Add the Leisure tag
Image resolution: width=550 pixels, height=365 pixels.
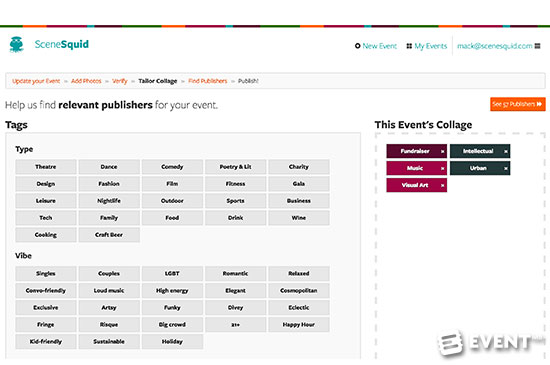46,201
